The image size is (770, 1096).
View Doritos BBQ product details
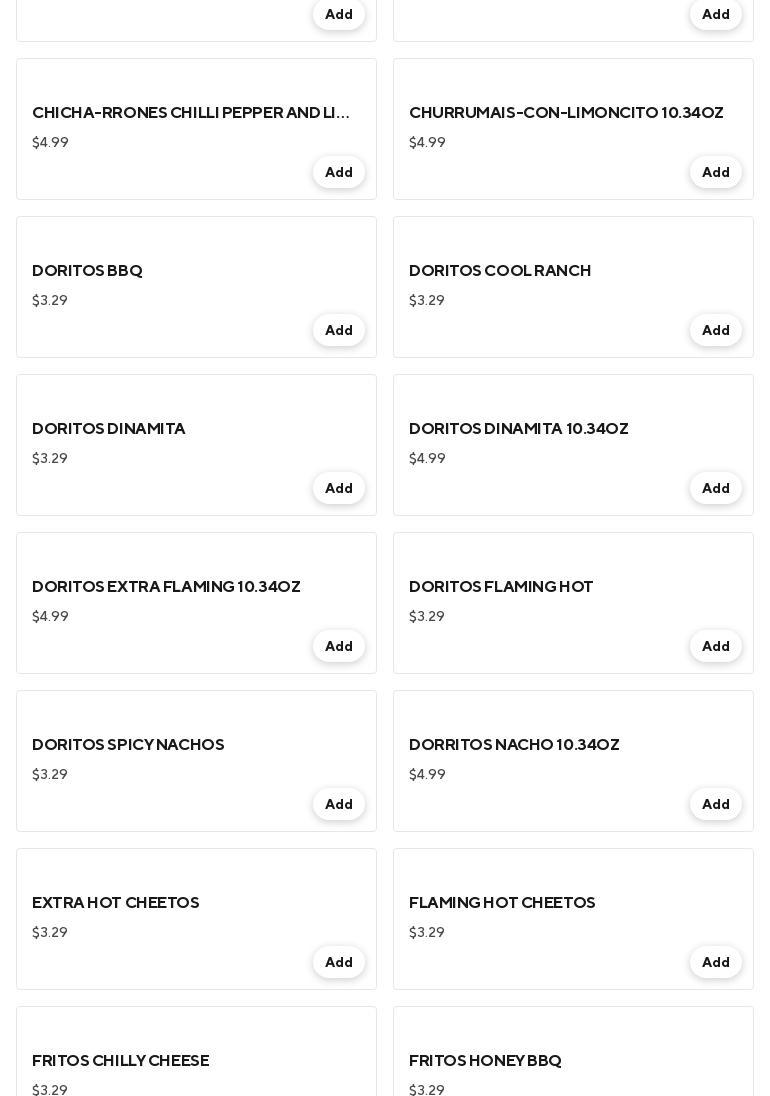tap(87, 271)
